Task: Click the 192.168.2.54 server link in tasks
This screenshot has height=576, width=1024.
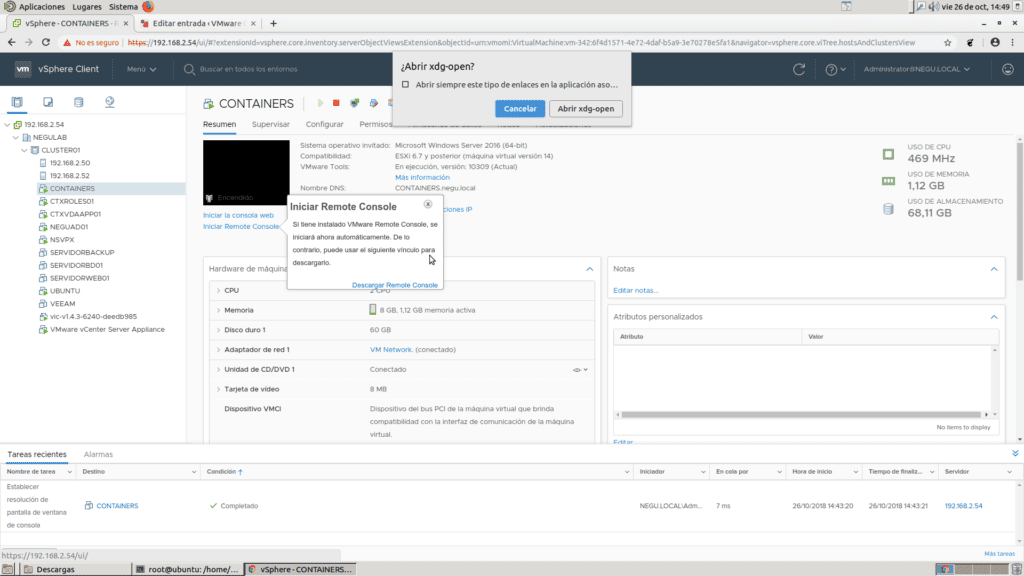Action: click(965, 506)
